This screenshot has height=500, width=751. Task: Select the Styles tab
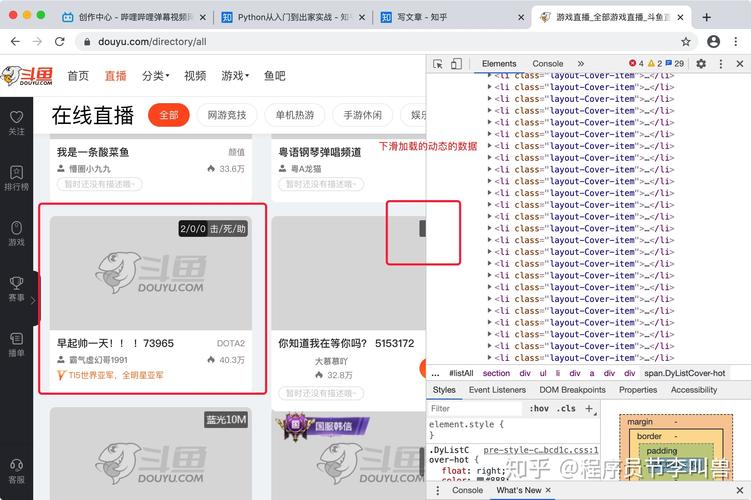tap(444, 390)
